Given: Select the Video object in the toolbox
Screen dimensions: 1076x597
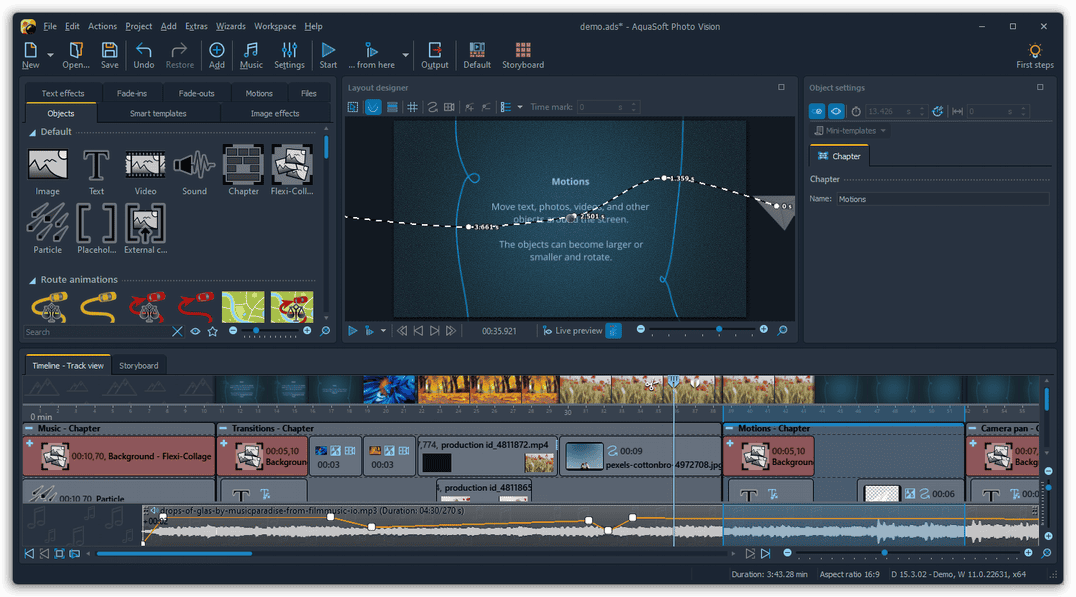Looking at the screenshot, I should coord(145,172).
